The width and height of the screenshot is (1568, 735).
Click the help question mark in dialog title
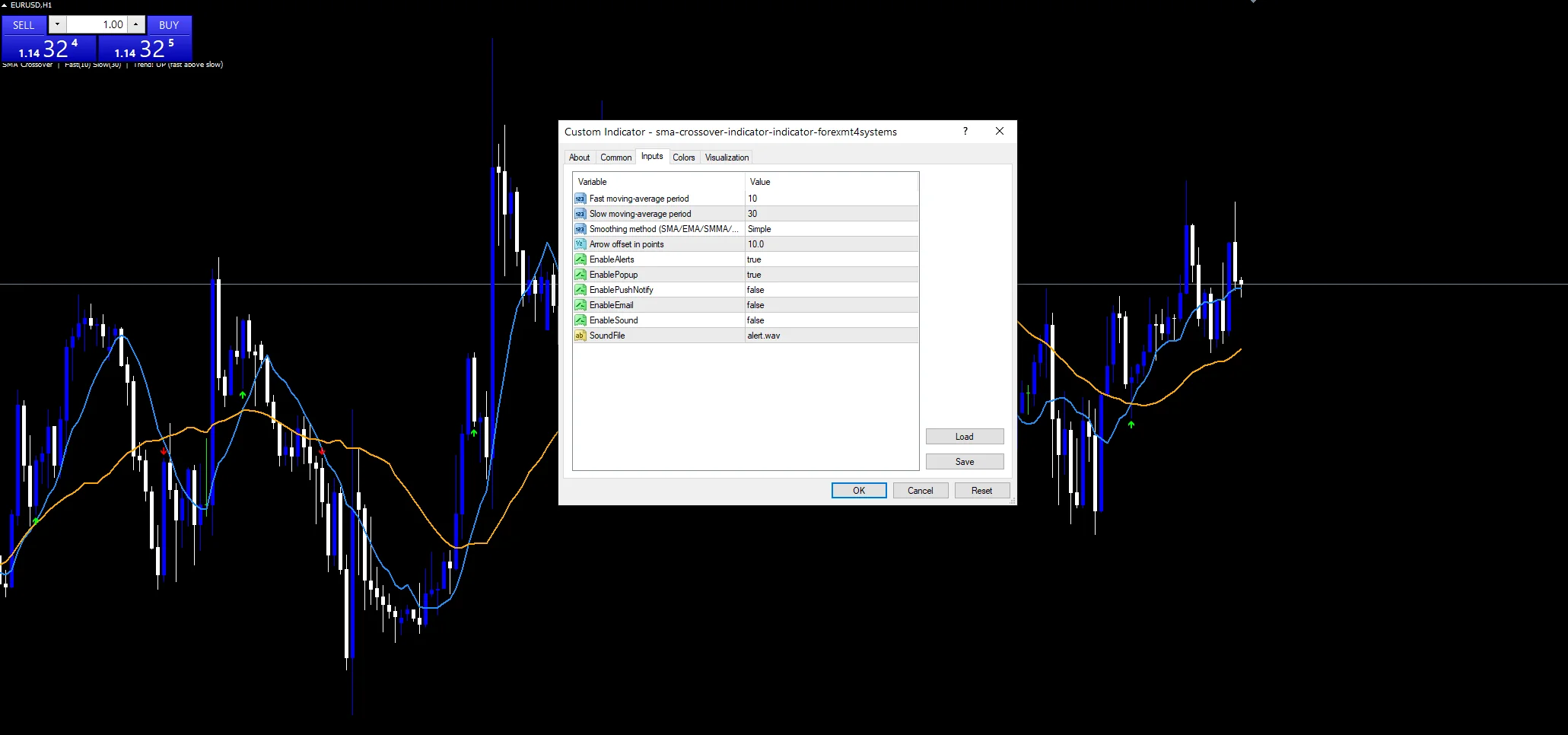(x=965, y=132)
